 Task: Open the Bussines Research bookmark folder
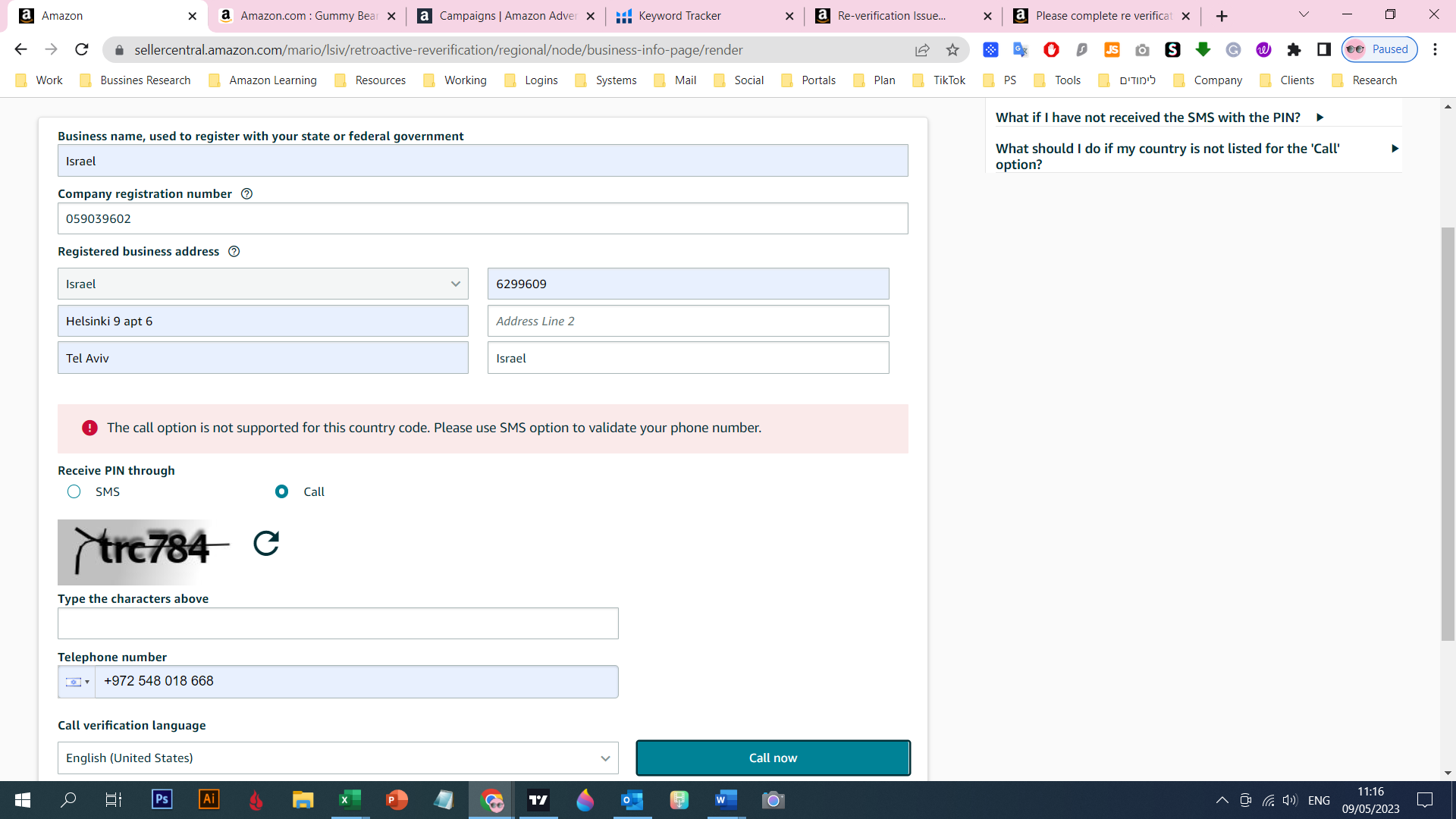[135, 80]
